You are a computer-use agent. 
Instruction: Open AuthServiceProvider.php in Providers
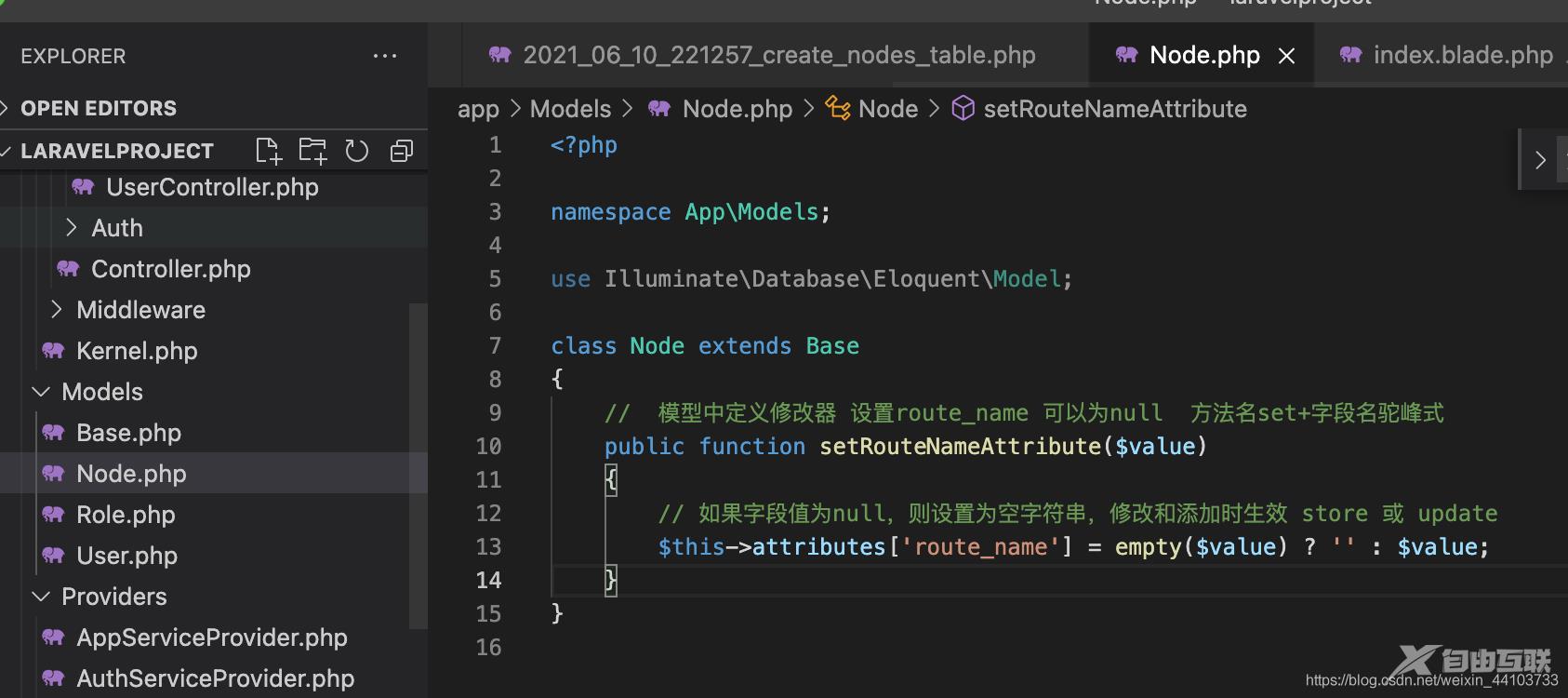[215, 678]
